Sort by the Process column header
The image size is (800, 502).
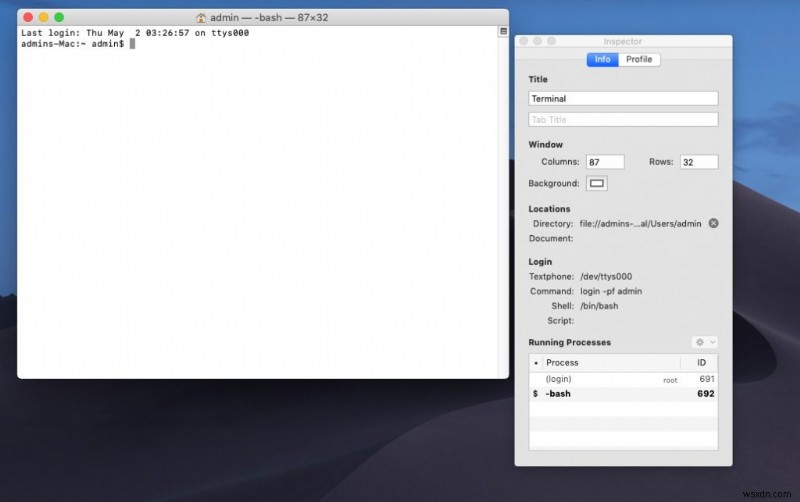coord(611,363)
